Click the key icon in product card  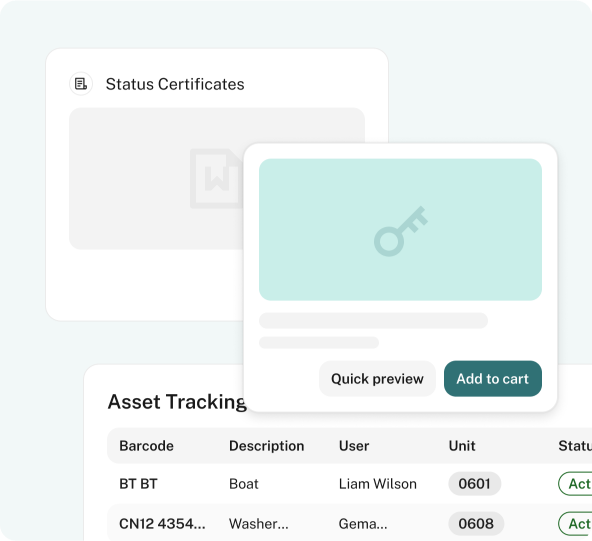(401, 231)
